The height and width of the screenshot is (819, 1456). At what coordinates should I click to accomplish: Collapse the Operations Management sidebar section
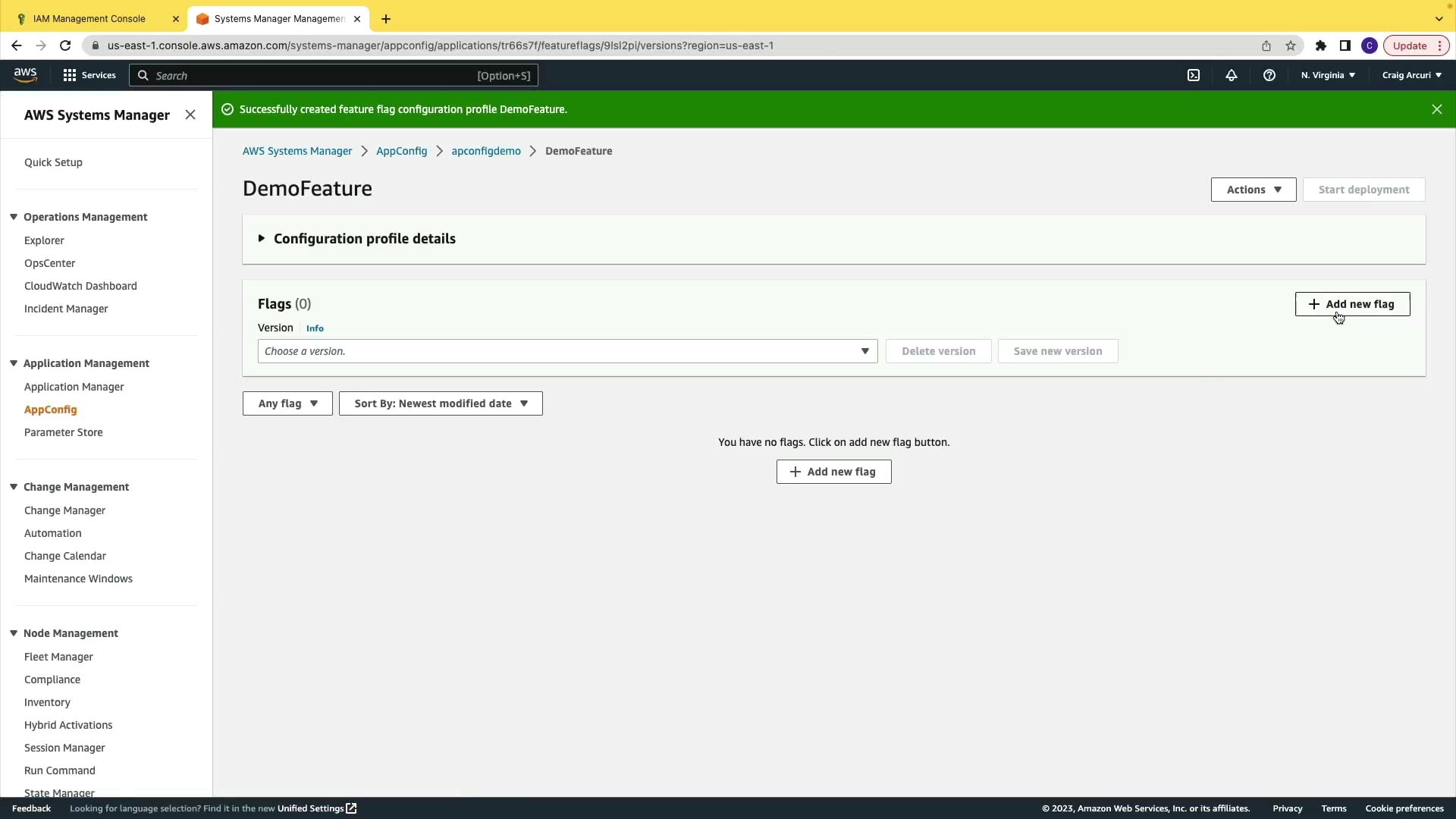(x=14, y=217)
